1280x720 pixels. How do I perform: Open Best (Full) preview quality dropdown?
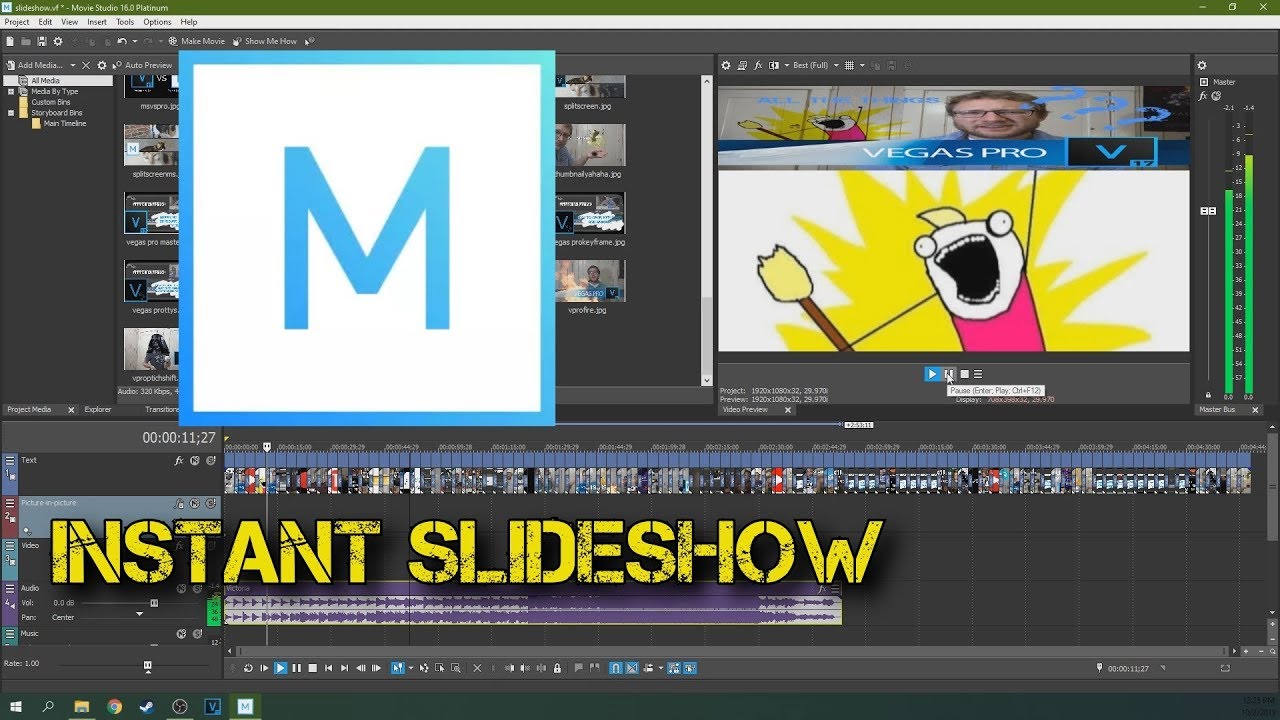point(815,65)
